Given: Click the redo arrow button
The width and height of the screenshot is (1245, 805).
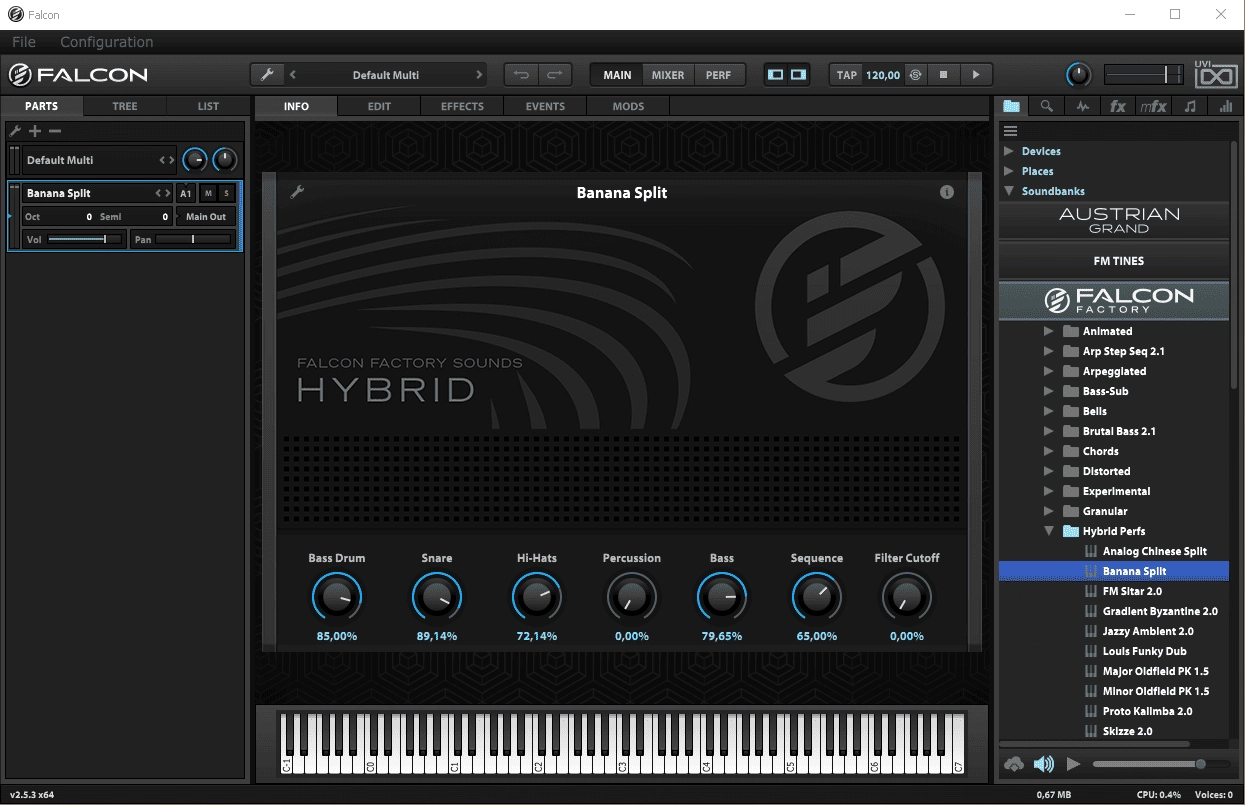Looking at the screenshot, I should pos(555,75).
